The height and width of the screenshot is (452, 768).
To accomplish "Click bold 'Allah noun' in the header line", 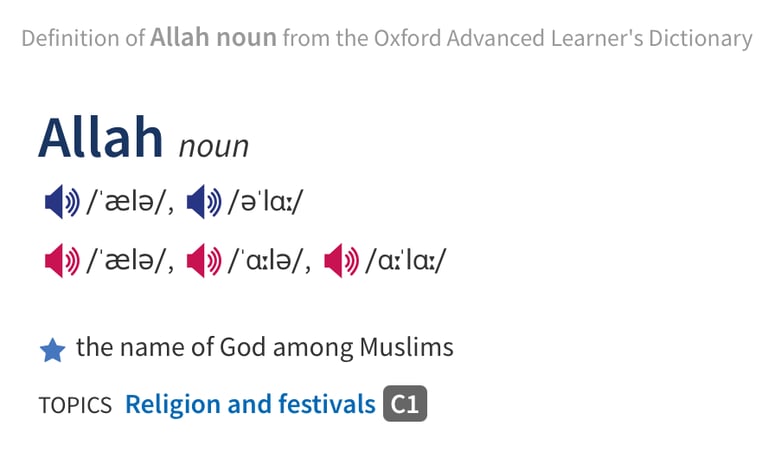I will tap(214, 37).
